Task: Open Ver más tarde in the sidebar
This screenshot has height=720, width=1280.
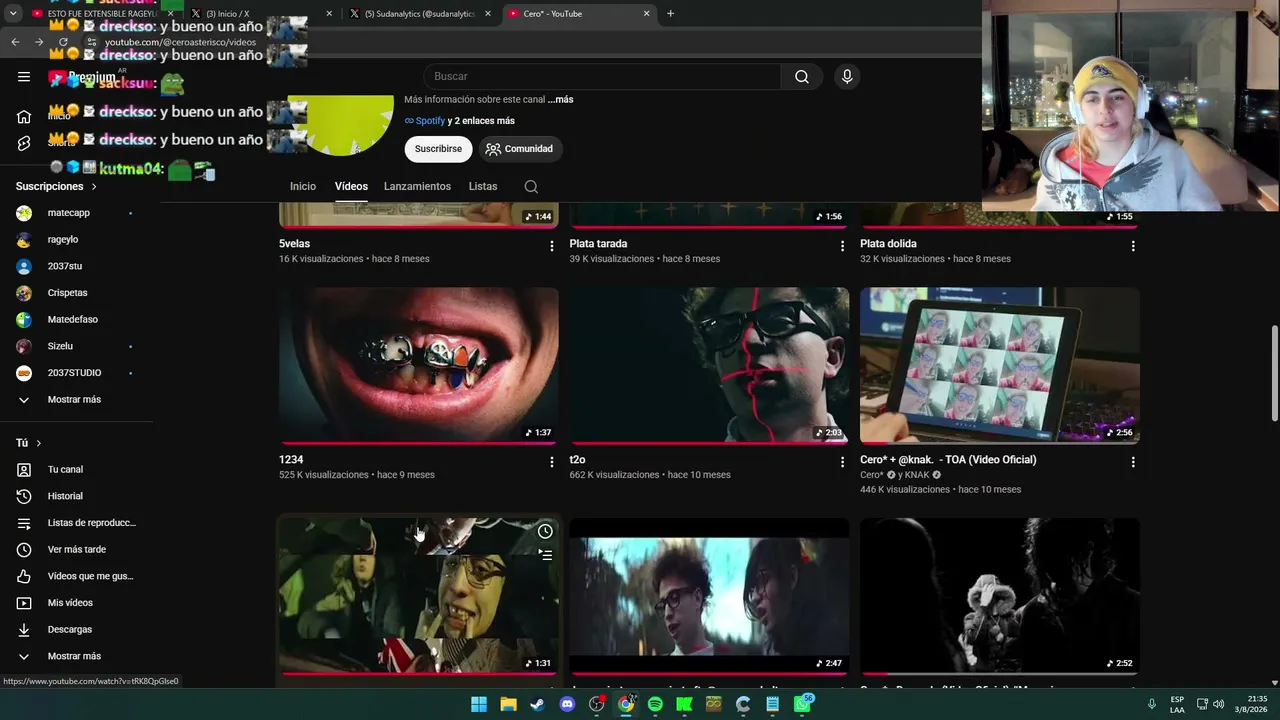Action: 76,550
